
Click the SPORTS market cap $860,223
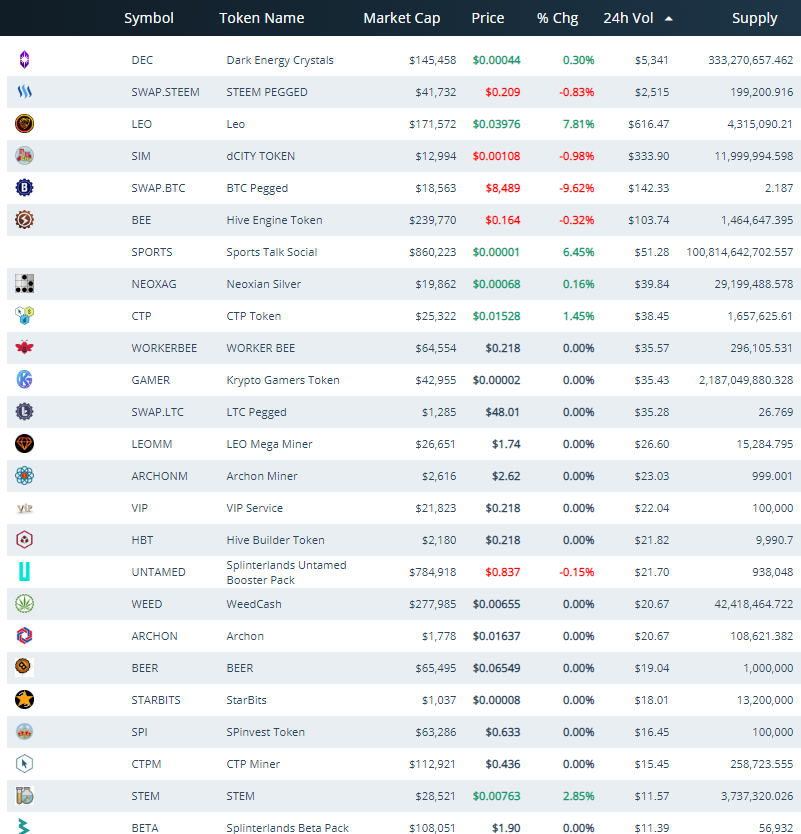(432, 252)
